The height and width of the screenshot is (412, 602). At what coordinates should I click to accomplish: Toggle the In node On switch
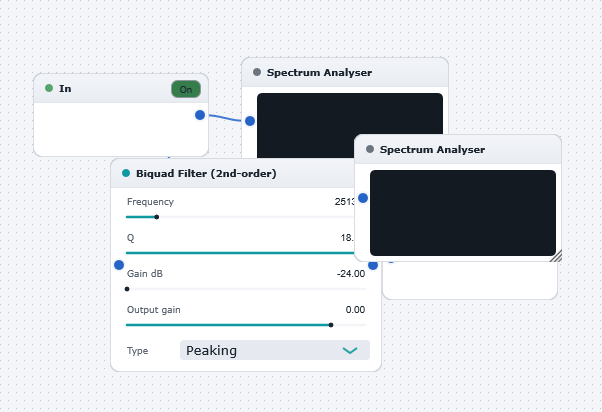coord(186,89)
